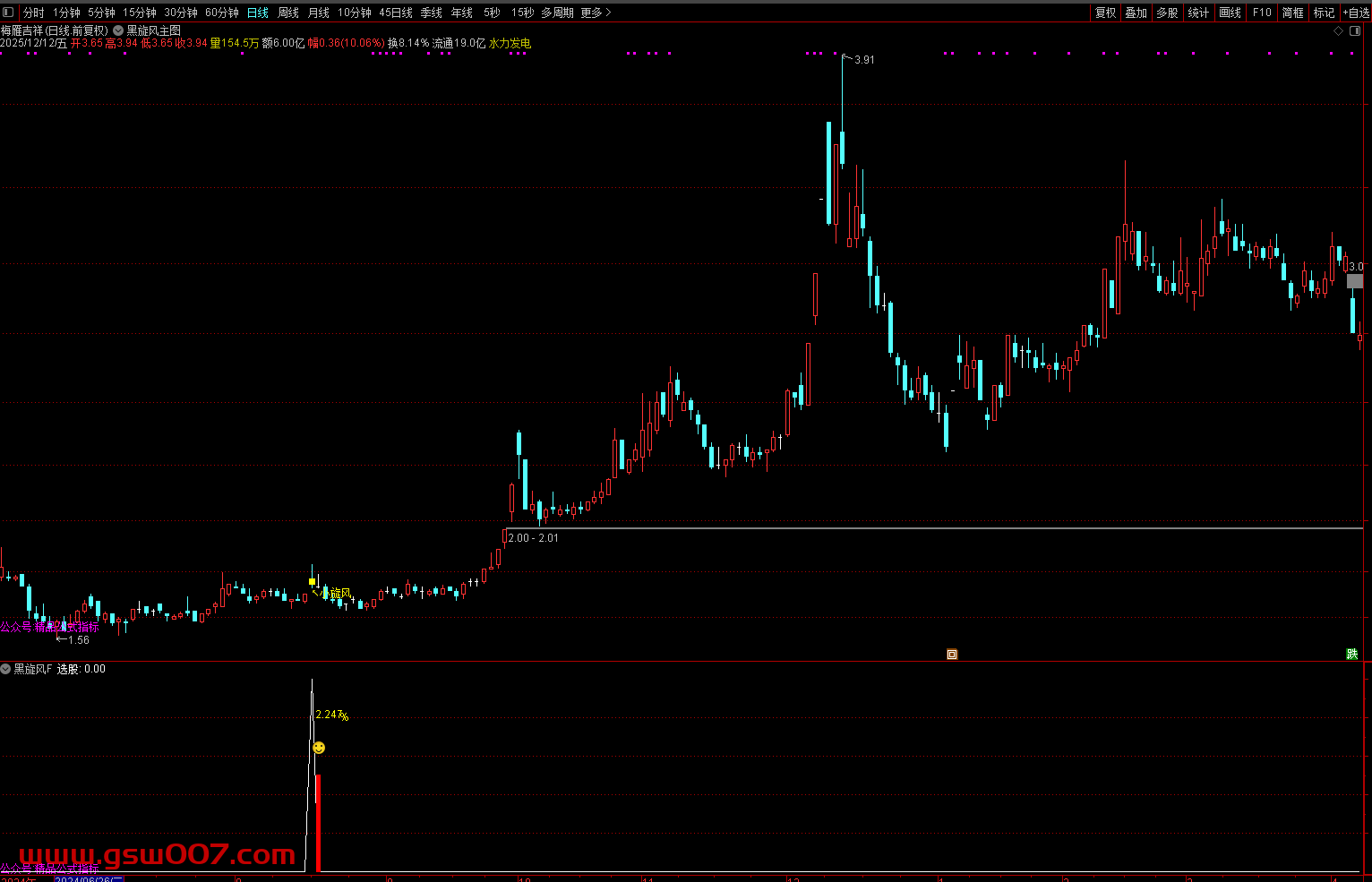This screenshot has height=882, width=1372.
Task: Open the 更多 periods expander
Action: (x=596, y=13)
